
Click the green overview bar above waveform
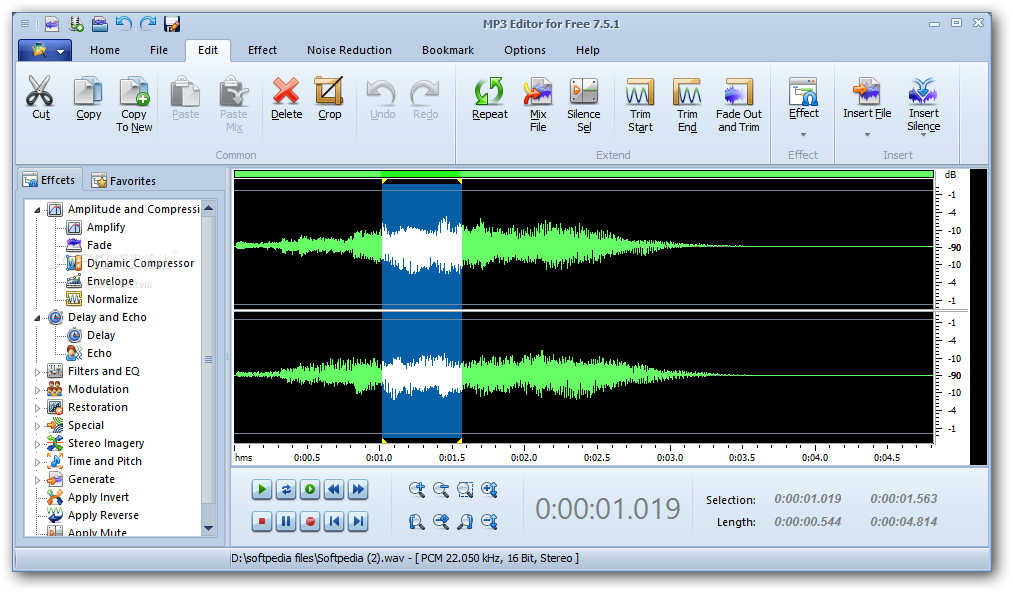pyautogui.click(x=583, y=174)
